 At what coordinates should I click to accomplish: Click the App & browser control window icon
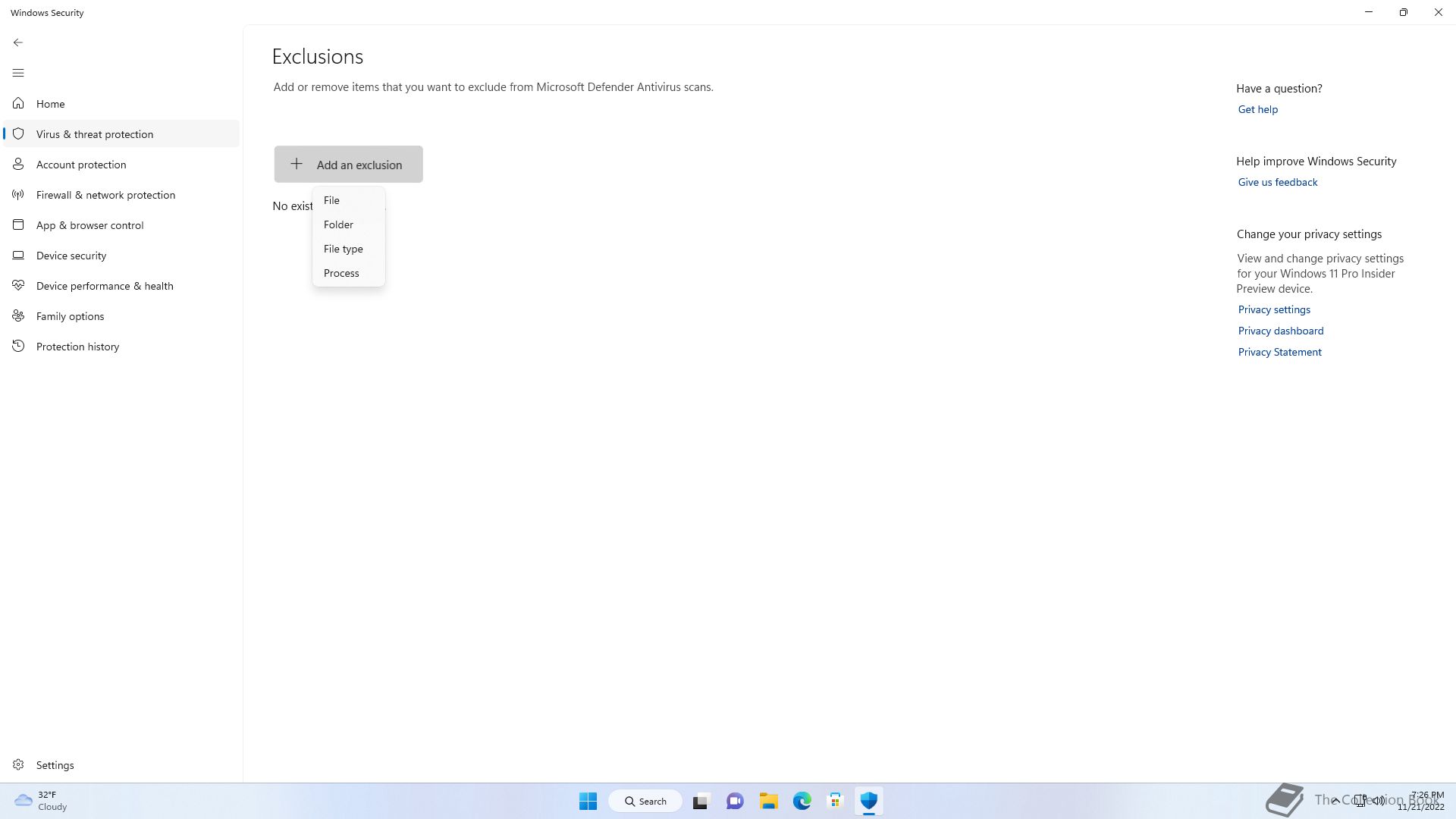click(18, 224)
